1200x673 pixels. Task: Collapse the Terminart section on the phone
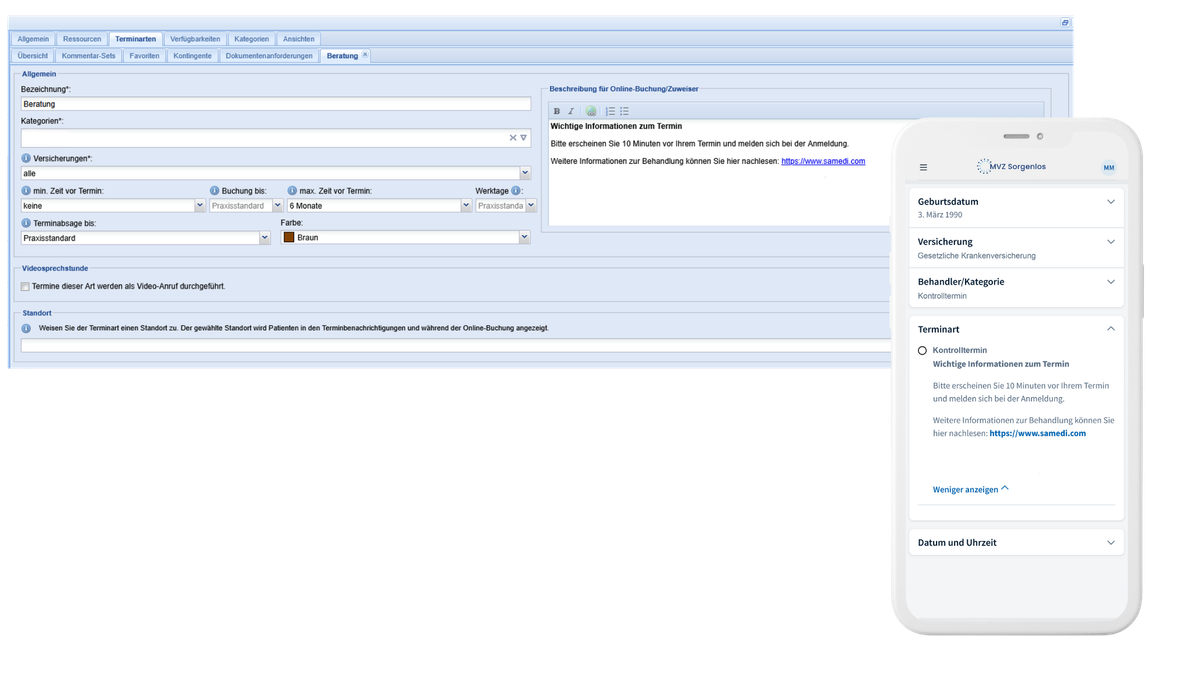point(1110,328)
